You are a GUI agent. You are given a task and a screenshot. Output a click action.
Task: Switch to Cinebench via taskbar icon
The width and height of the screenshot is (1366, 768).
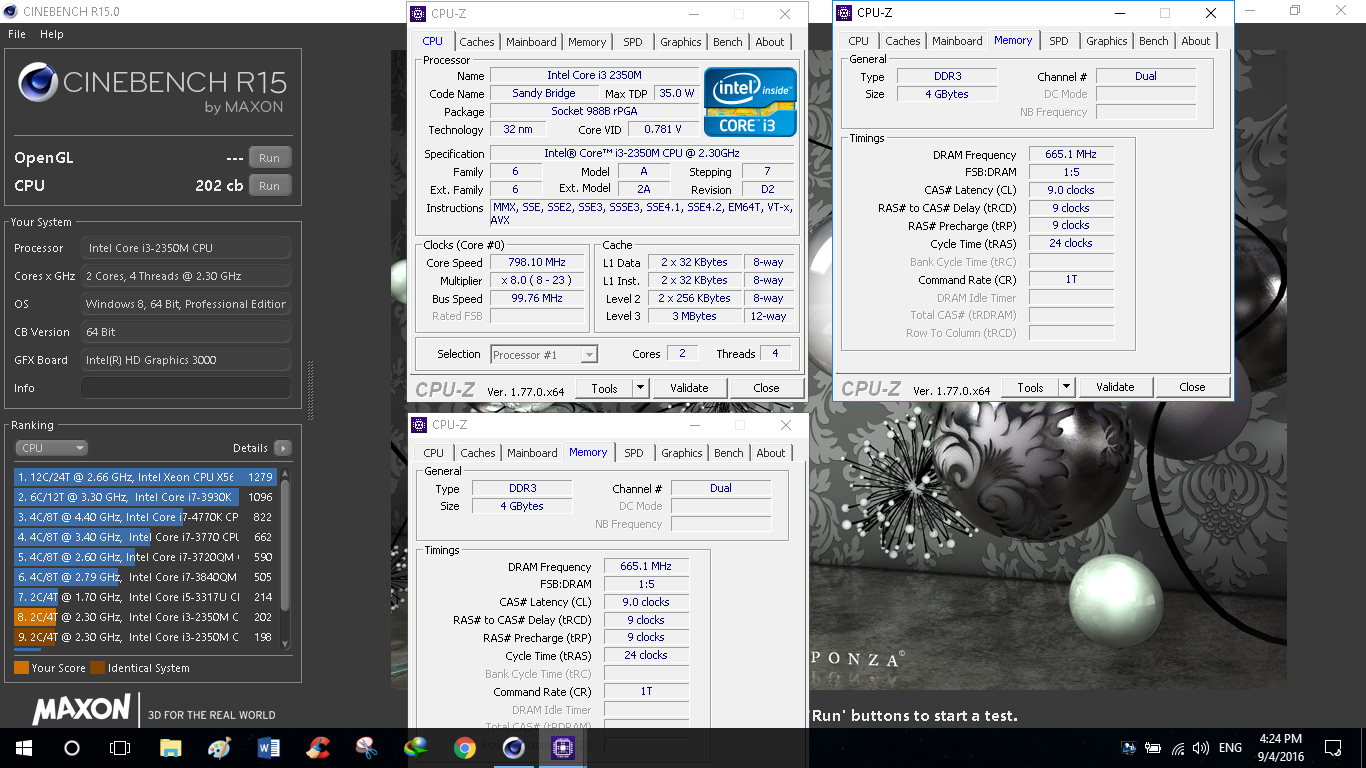pyautogui.click(x=514, y=748)
